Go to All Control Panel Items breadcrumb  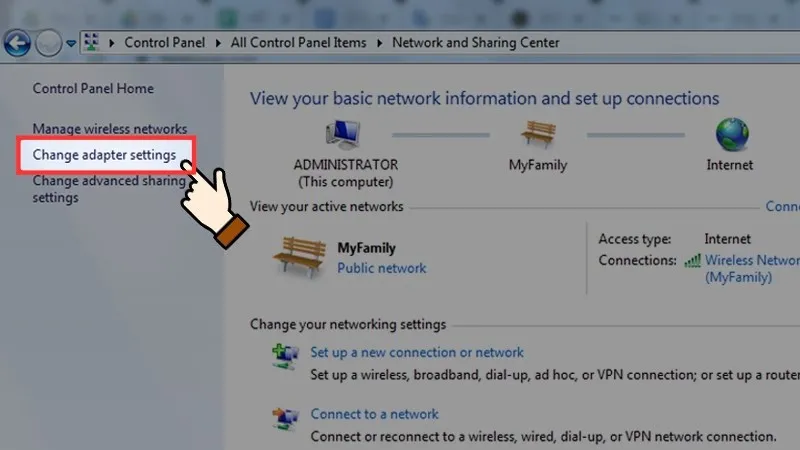click(x=298, y=43)
